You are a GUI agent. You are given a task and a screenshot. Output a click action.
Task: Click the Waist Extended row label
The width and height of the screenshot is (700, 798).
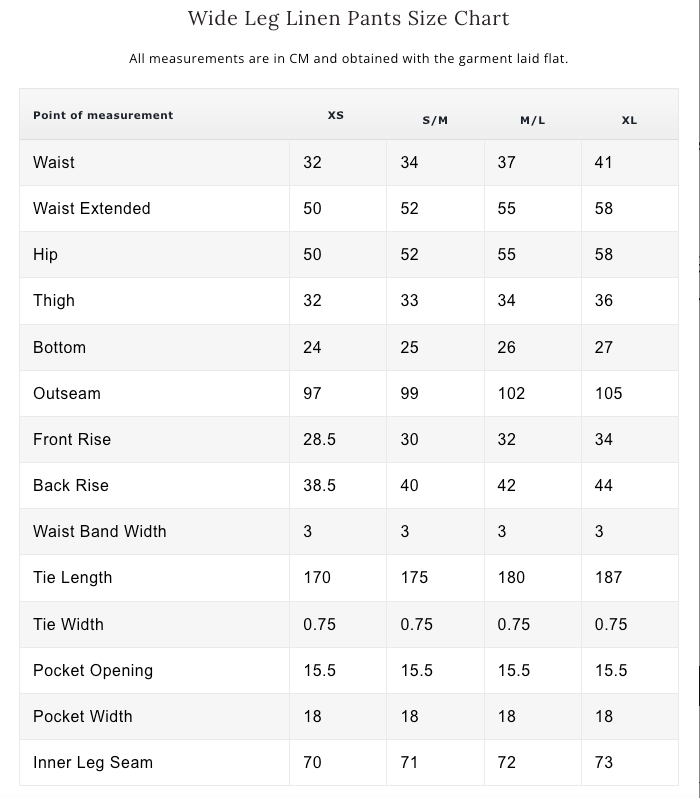click(x=92, y=208)
